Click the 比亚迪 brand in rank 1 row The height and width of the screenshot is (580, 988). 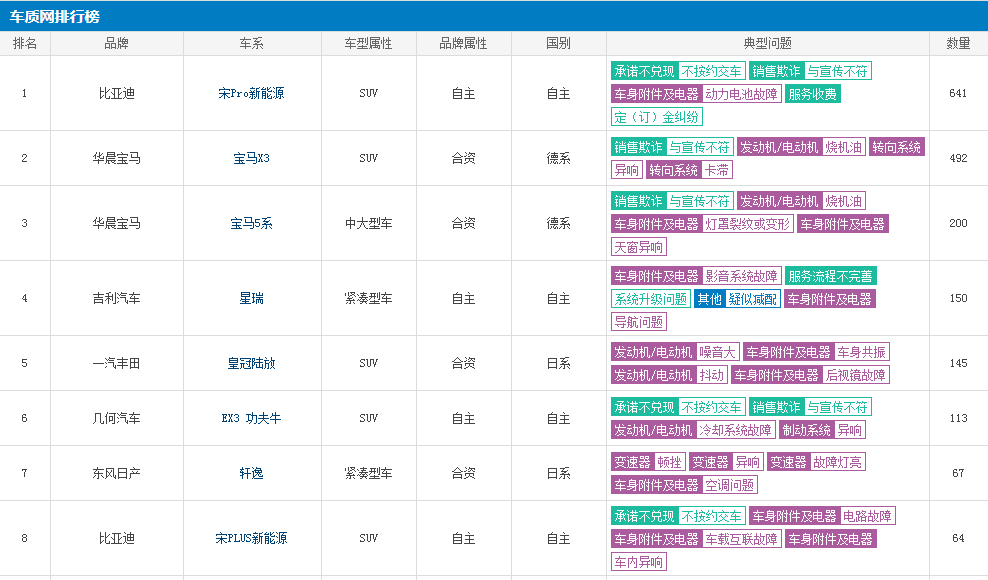tap(117, 93)
